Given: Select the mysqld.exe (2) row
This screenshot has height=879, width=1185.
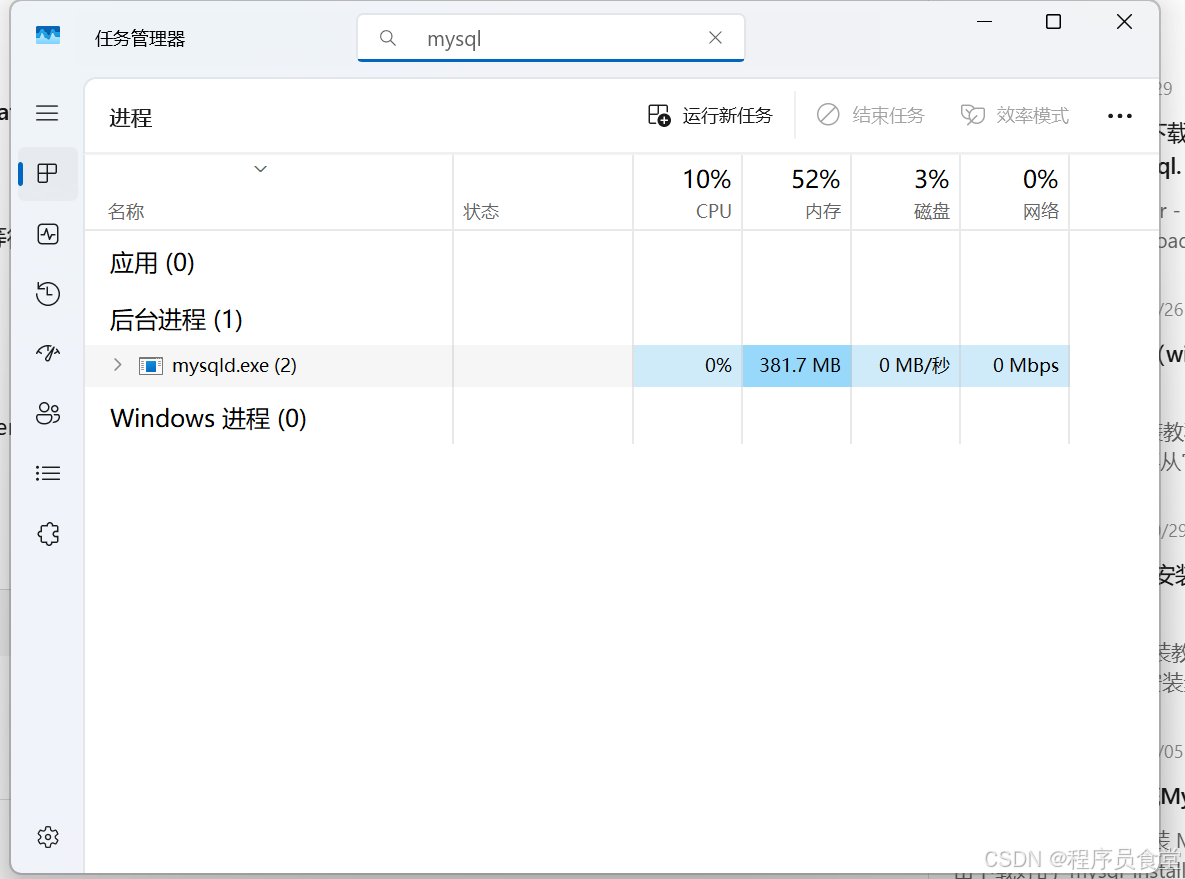Looking at the screenshot, I should tap(577, 366).
